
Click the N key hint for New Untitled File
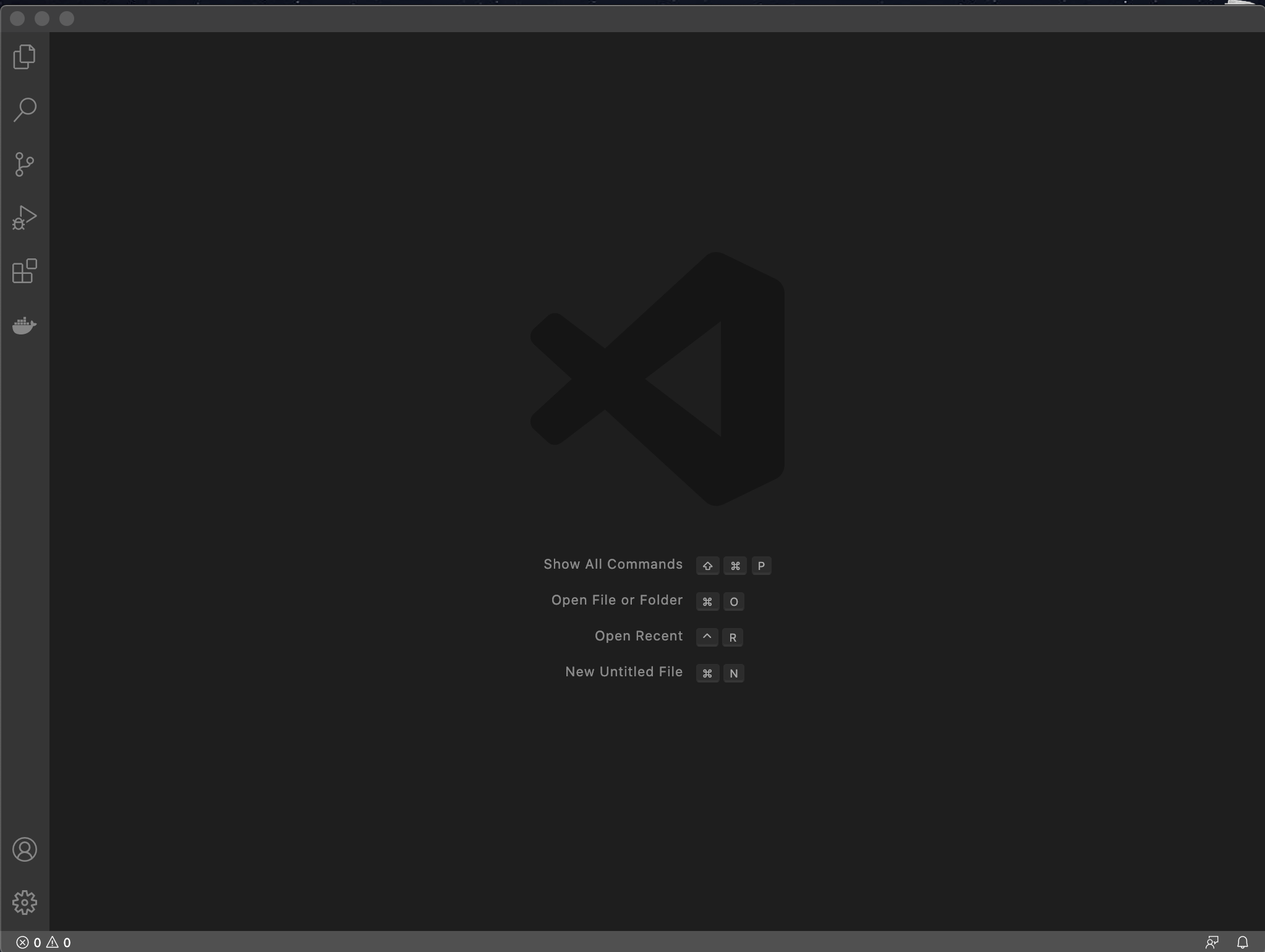point(734,673)
